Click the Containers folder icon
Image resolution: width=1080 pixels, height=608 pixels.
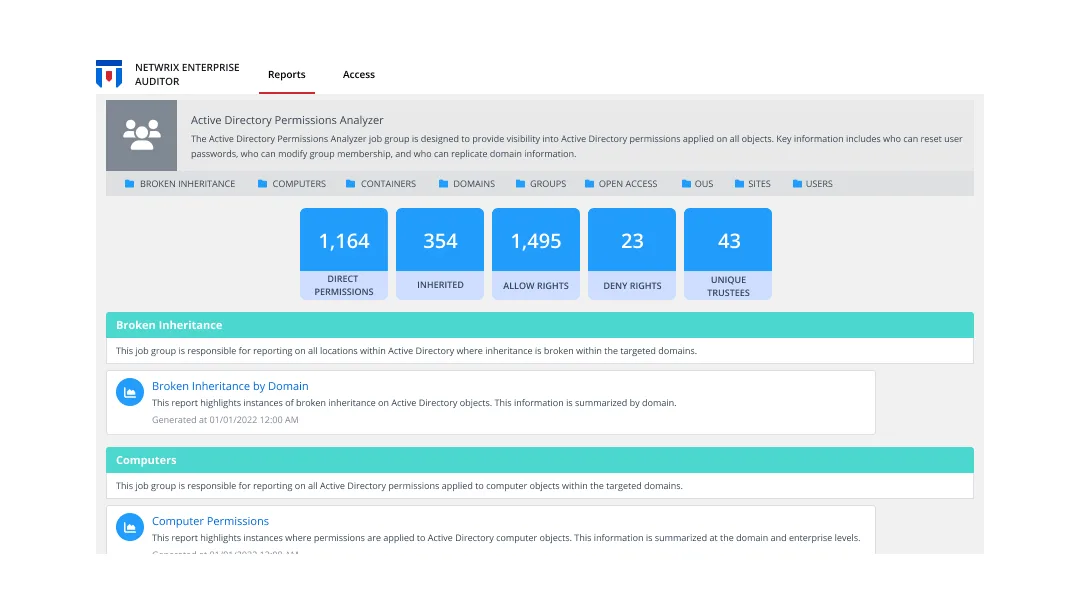click(351, 184)
